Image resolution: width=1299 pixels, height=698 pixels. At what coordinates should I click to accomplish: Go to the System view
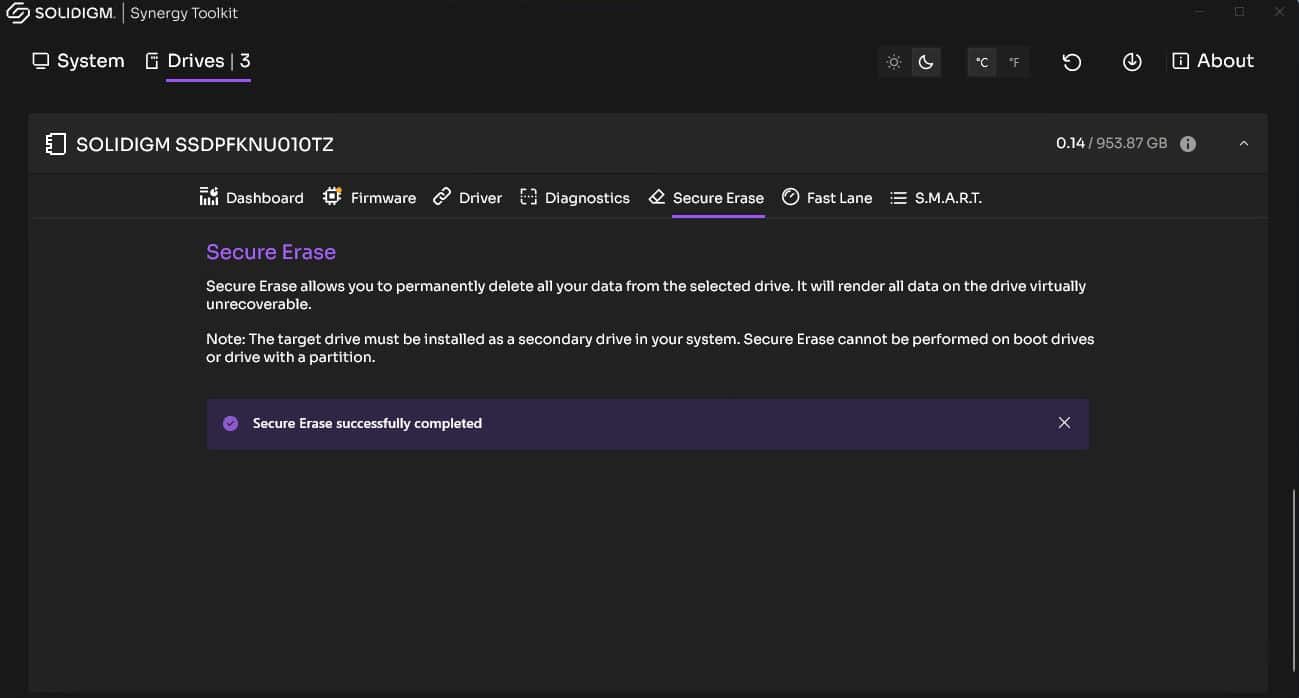click(x=78, y=61)
